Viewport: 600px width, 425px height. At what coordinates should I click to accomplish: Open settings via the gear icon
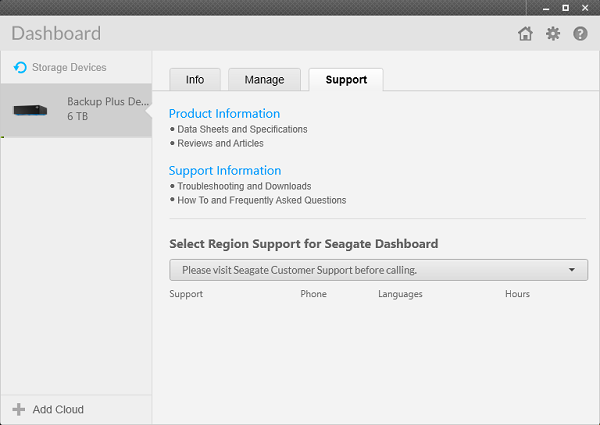click(x=553, y=34)
